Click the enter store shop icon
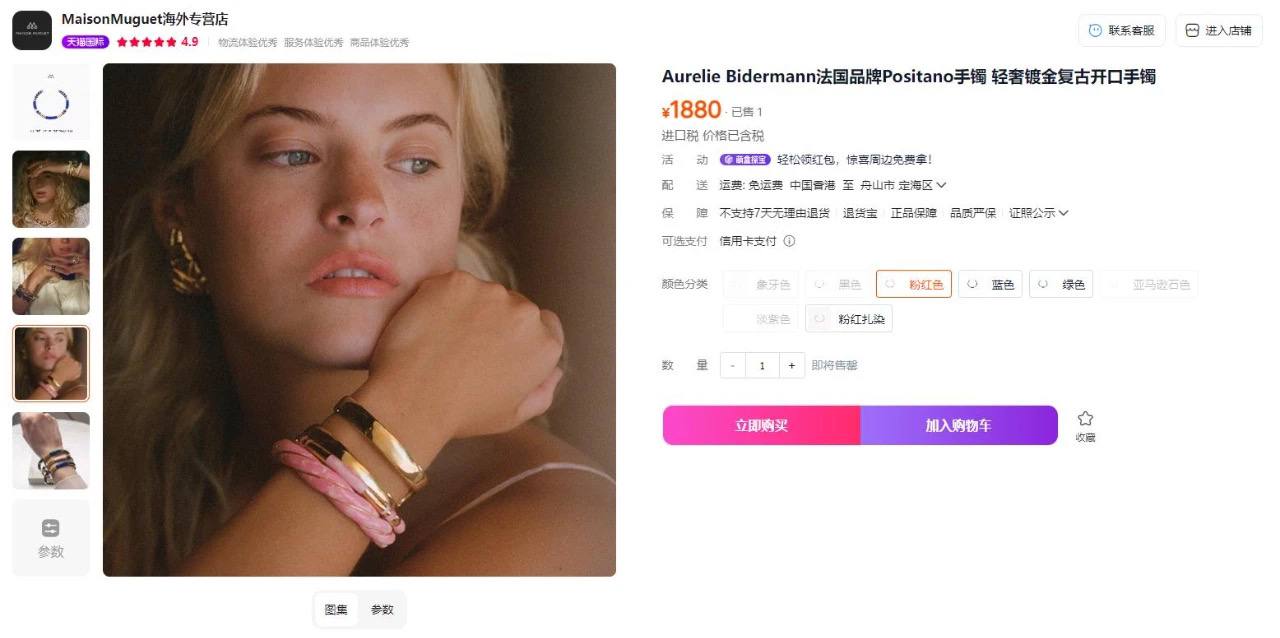 coord(1192,31)
